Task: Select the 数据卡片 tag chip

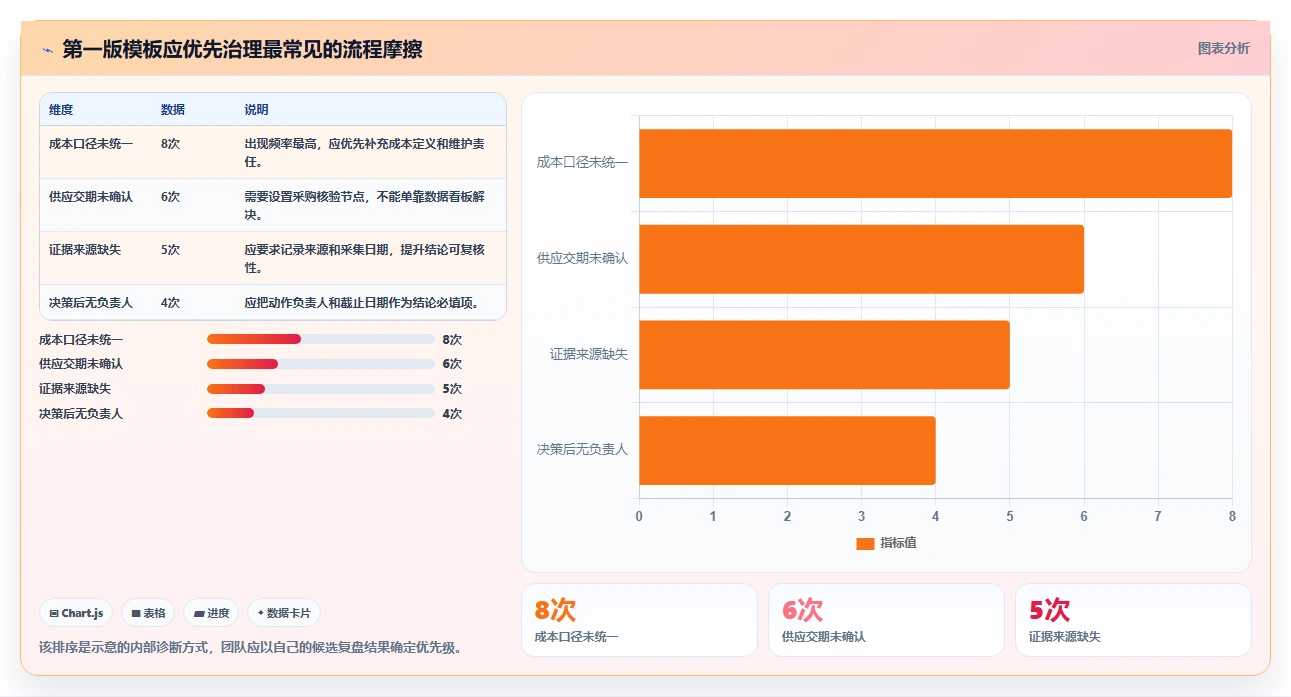Action: (x=284, y=613)
